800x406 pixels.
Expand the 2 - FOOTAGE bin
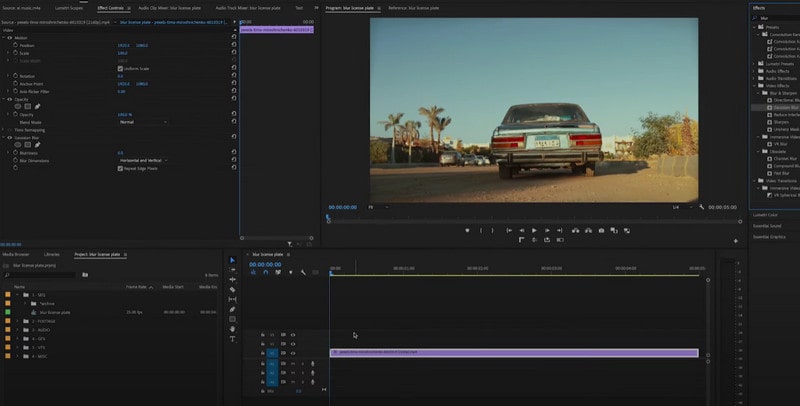[x=17, y=321]
